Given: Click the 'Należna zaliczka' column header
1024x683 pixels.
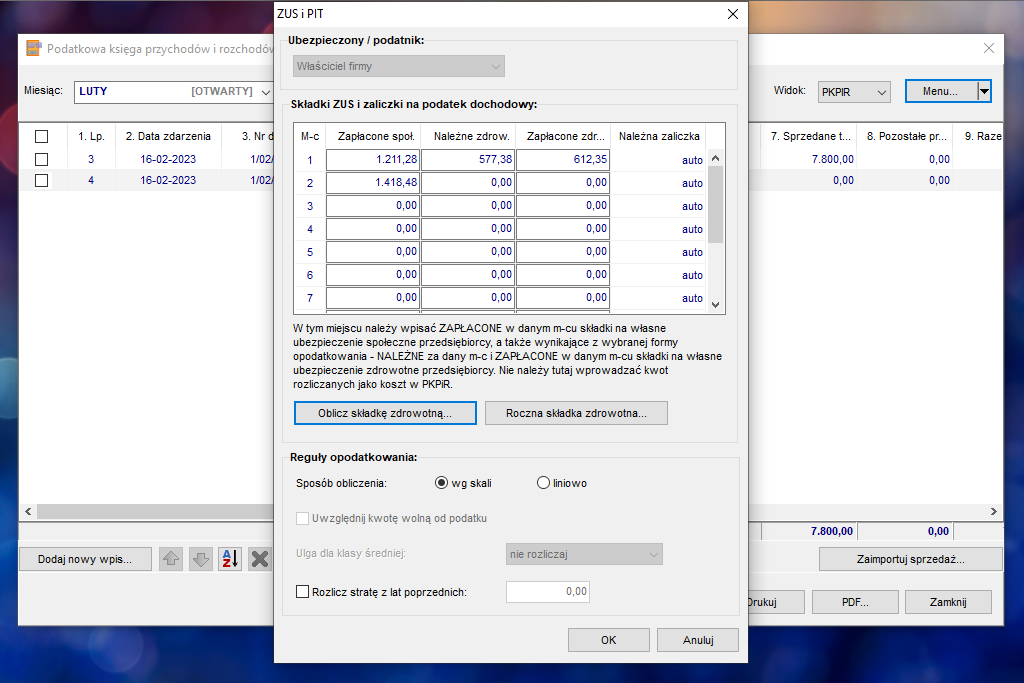Looking at the screenshot, I should [x=659, y=136].
